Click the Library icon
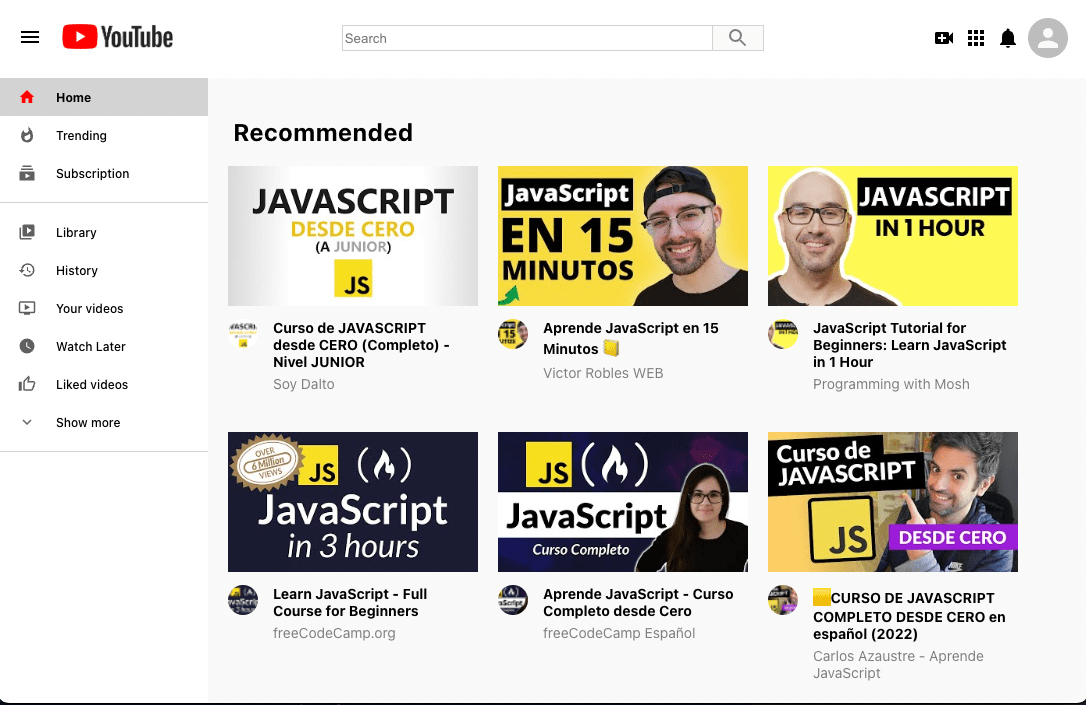1086x705 pixels. 27,232
